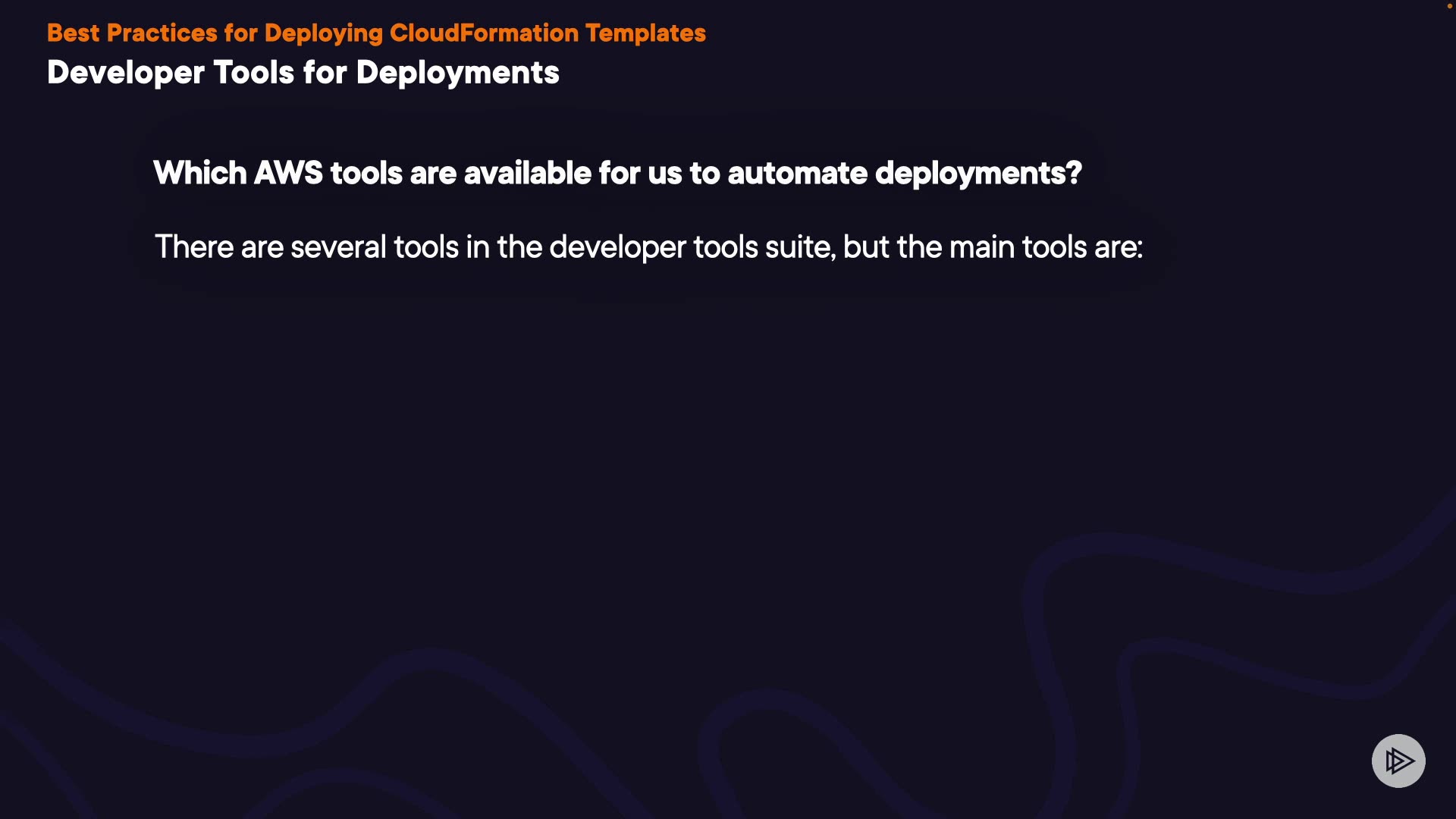Click the white "Developer Tools for Deployments" heading
The height and width of the screenshot is (819, 1456).
pyautogui.click(x=303, y=73)
